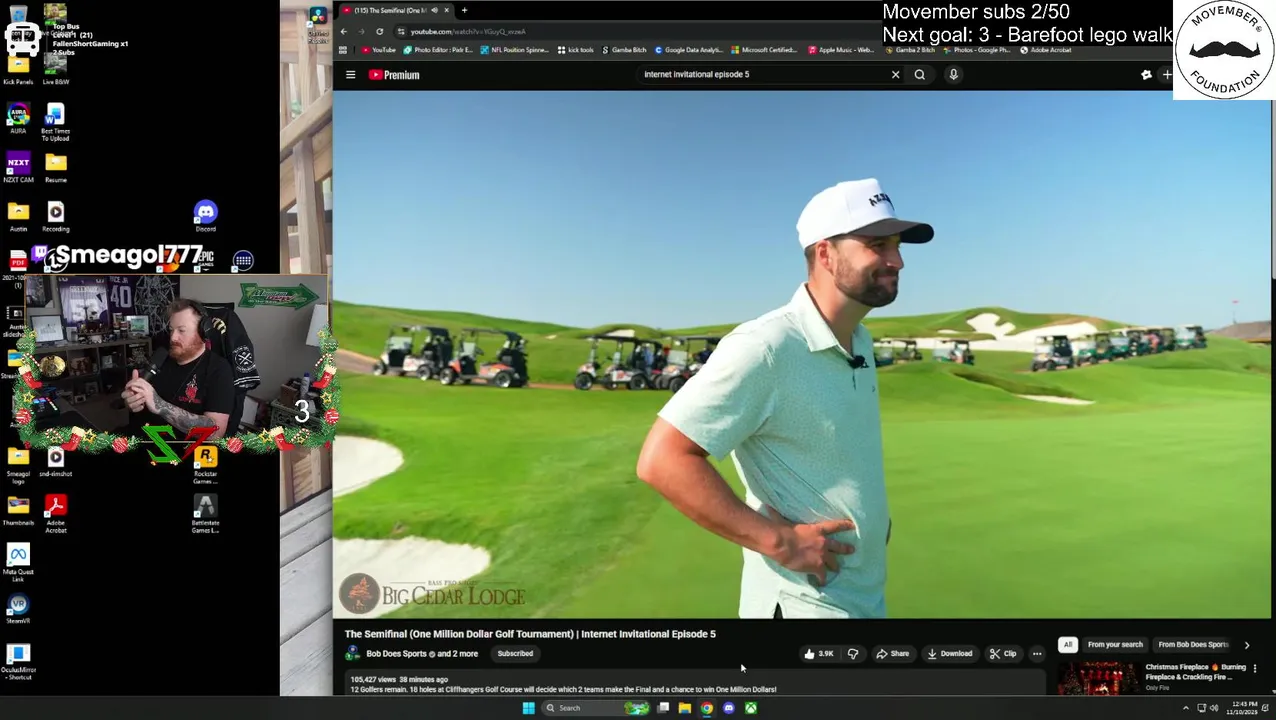Click the video player to pause playback
This screenshot has height=720, width=1276.
[803, 355]
